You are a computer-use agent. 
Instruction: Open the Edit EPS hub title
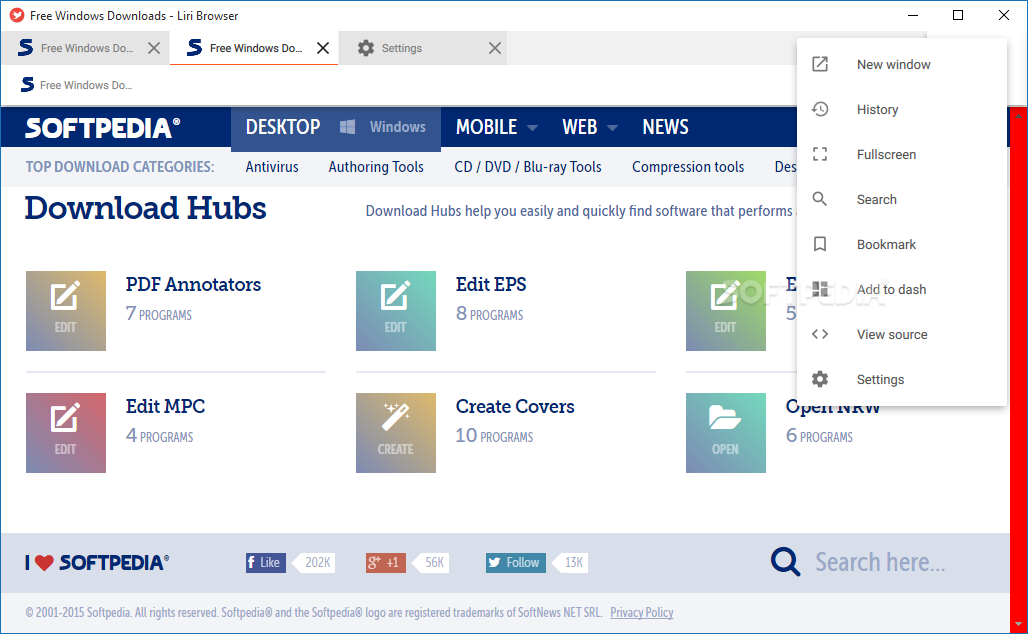click(x=491, y=284)
